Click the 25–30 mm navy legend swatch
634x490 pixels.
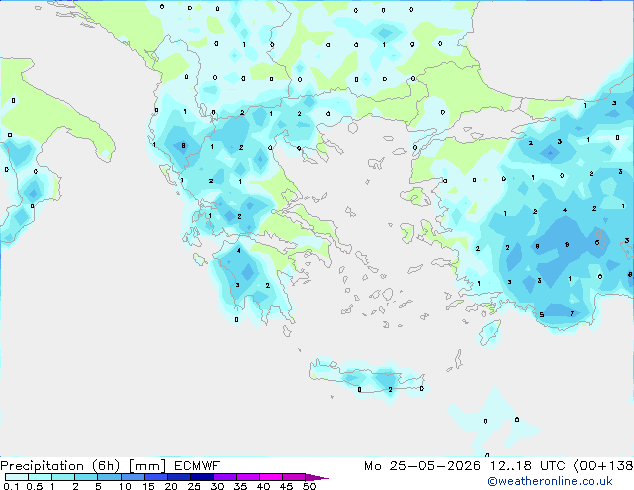(201, 477)
